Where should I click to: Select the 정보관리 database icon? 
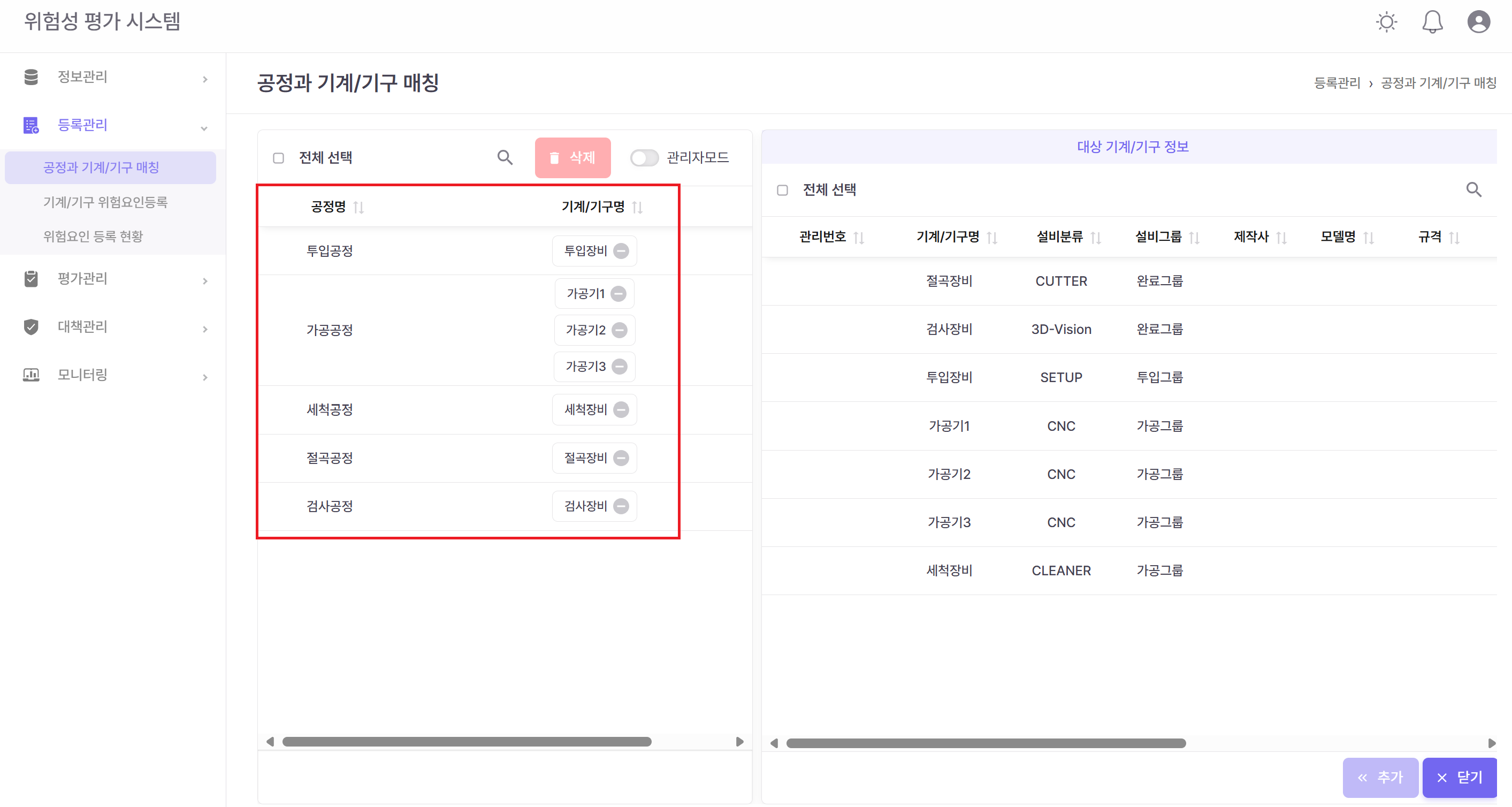31,77
